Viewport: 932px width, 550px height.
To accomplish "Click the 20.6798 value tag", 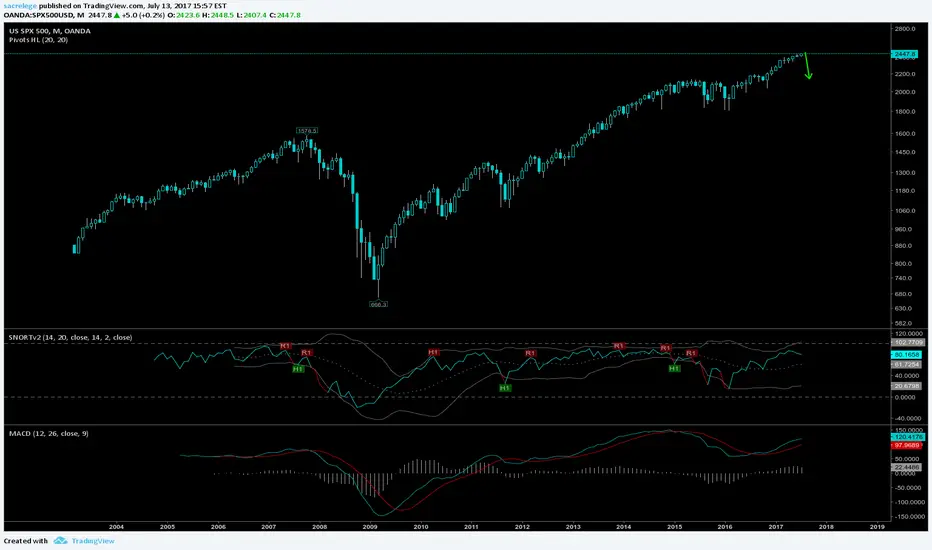I will (x=906, y=386).
